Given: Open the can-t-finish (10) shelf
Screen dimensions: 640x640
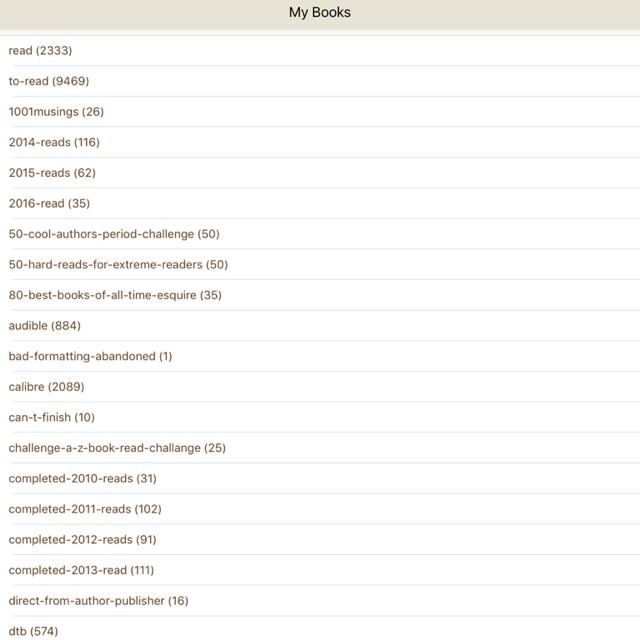Looking at the screenshot, I should (52, 417).
